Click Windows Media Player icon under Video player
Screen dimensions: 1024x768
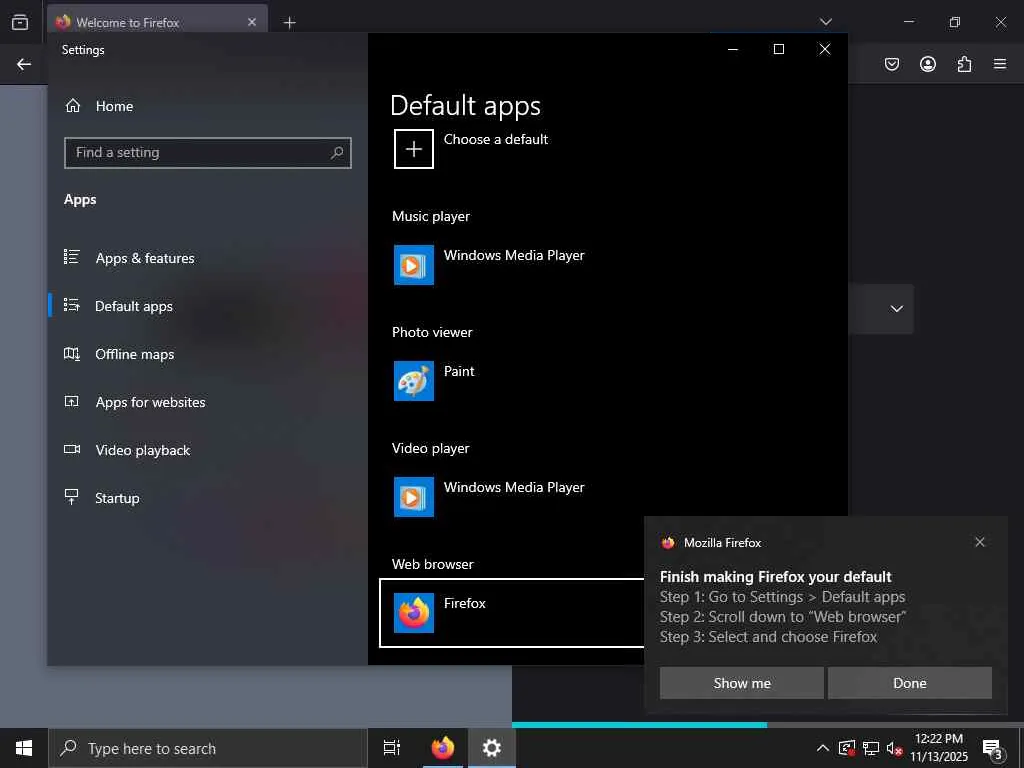pyautogui.click(x=413, y=497)
